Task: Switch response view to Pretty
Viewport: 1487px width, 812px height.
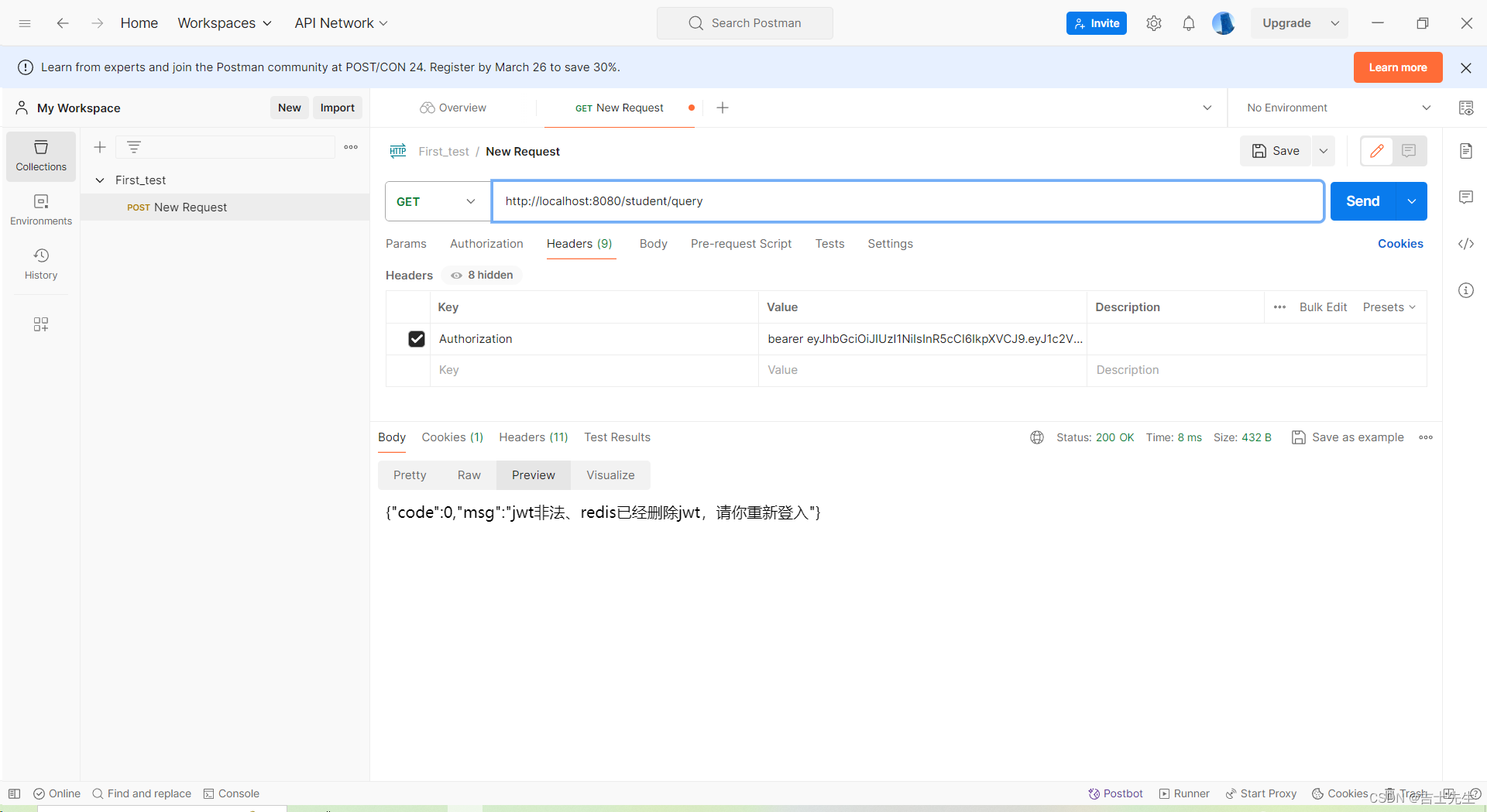Action: pyautogui.click(x=410, y=475)
